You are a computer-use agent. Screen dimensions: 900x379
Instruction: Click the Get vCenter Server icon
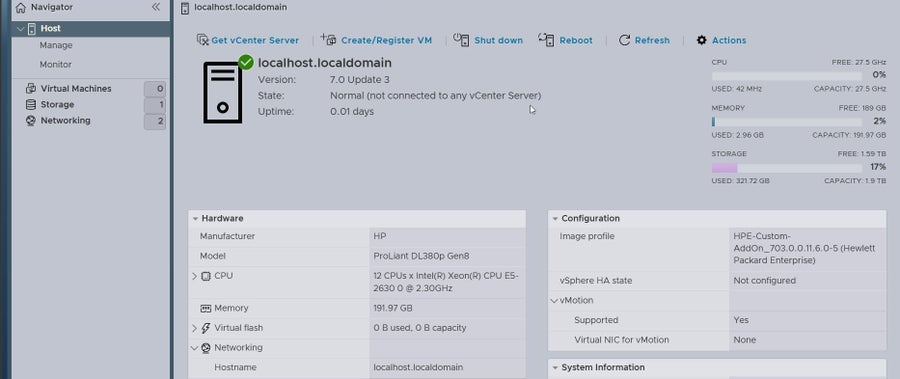pos(202,40)
